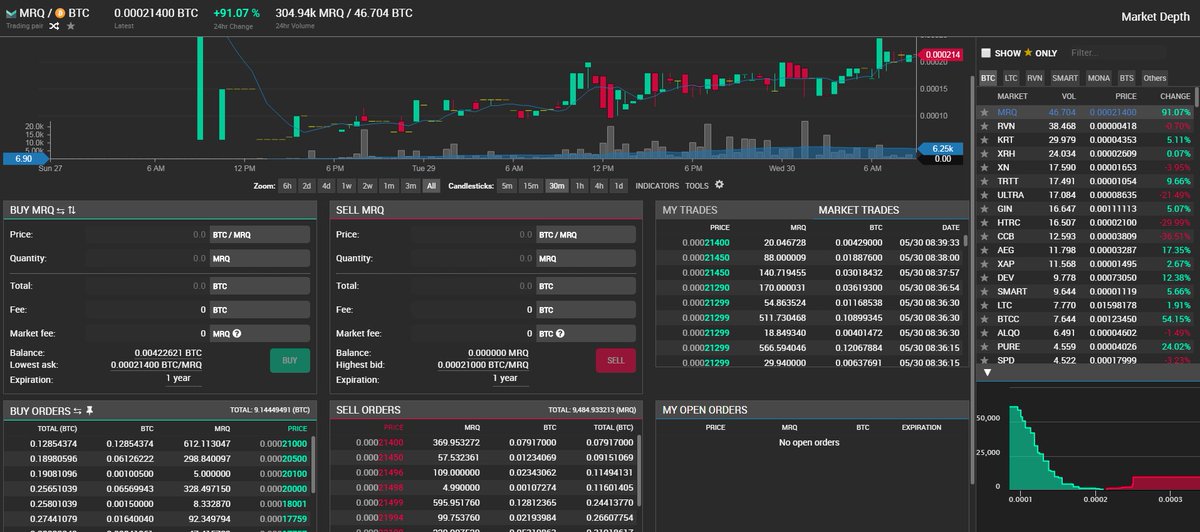Switch to LTC markets tab
Viewport: 1200px width, 532px height.
click(1011, 77)
